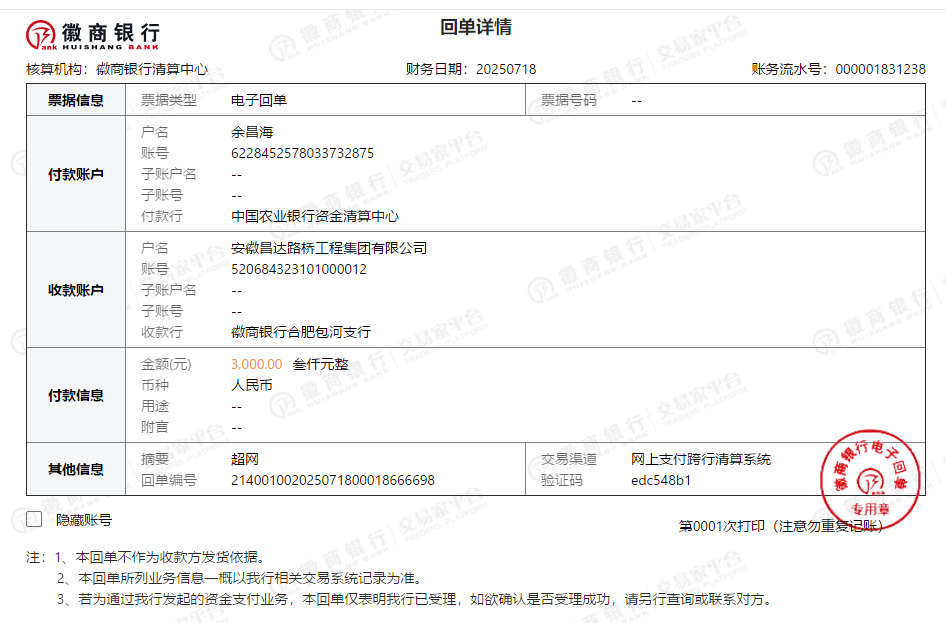Click the 隐藏账号 label text

click(84, 520)
